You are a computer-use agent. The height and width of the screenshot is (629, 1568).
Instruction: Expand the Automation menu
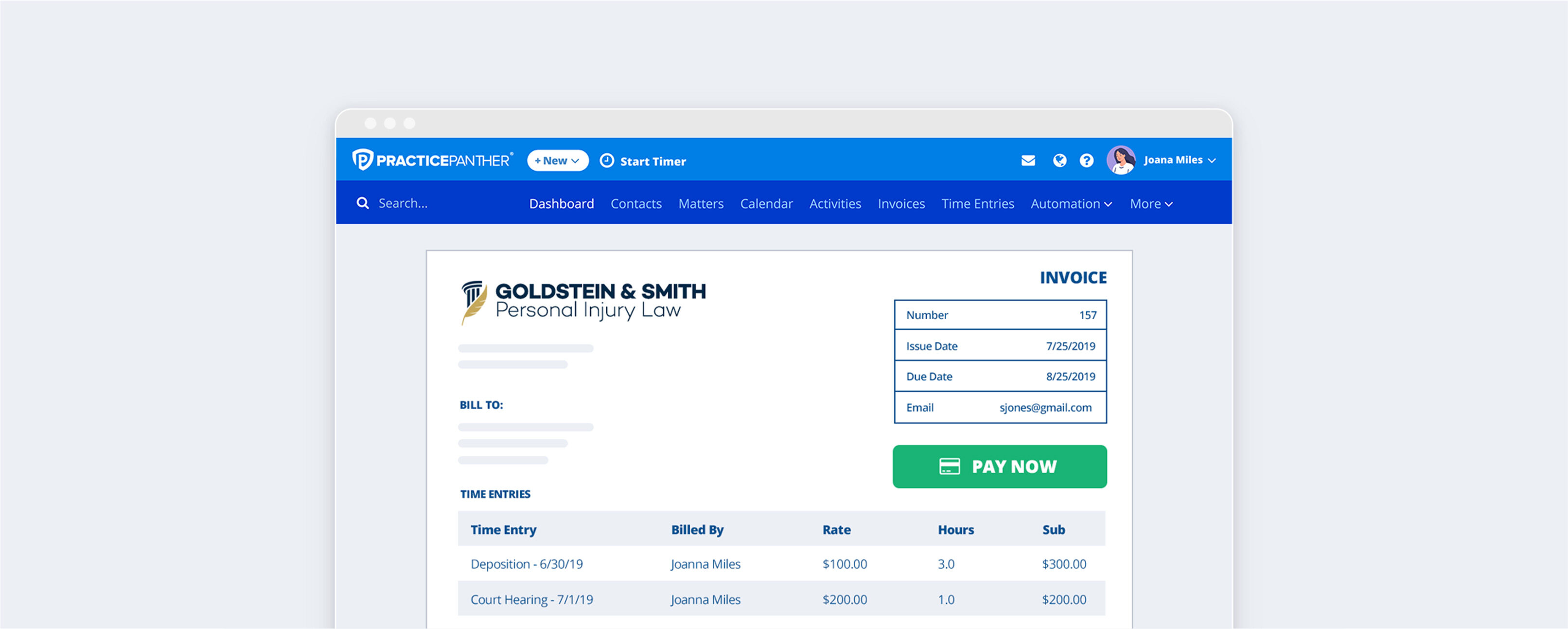point(1071,204)
